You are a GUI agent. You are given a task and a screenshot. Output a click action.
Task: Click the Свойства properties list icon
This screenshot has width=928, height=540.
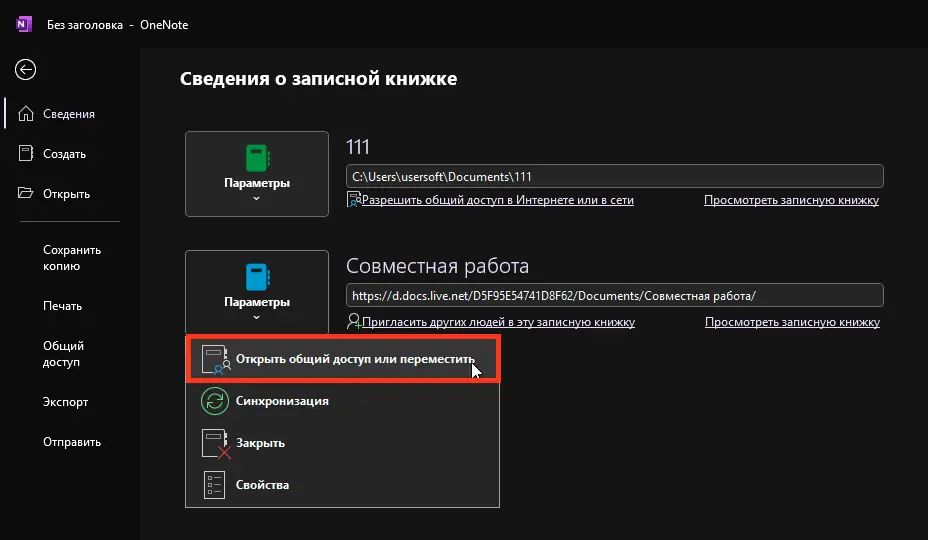pyautogui.click(x=214, y=485)
